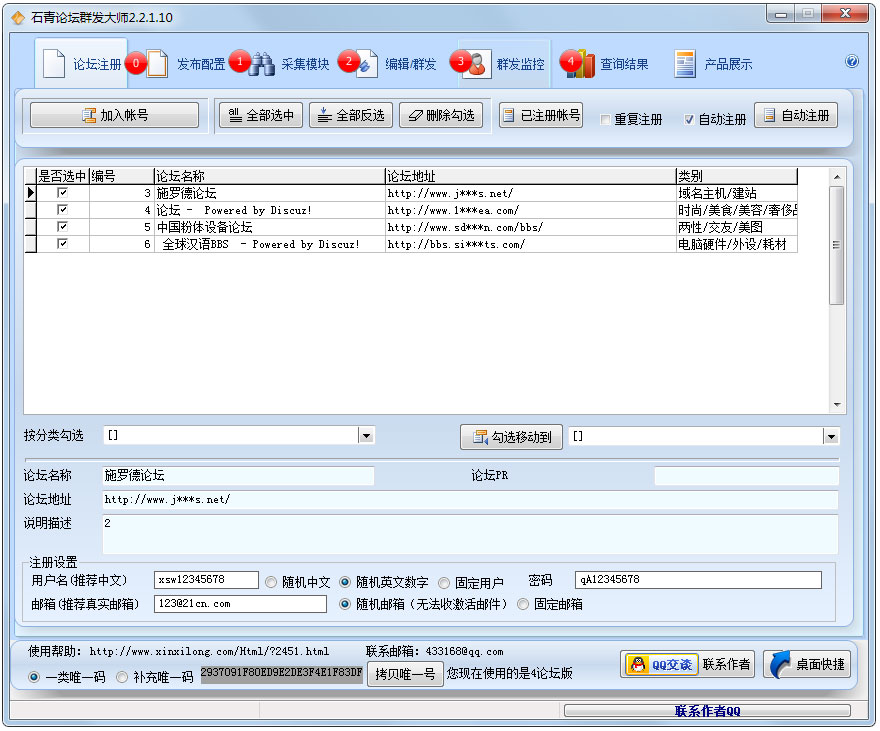Select the 随机中文 username radio option
This screenshot has width=880, height=731.
[x=271, y=582]
